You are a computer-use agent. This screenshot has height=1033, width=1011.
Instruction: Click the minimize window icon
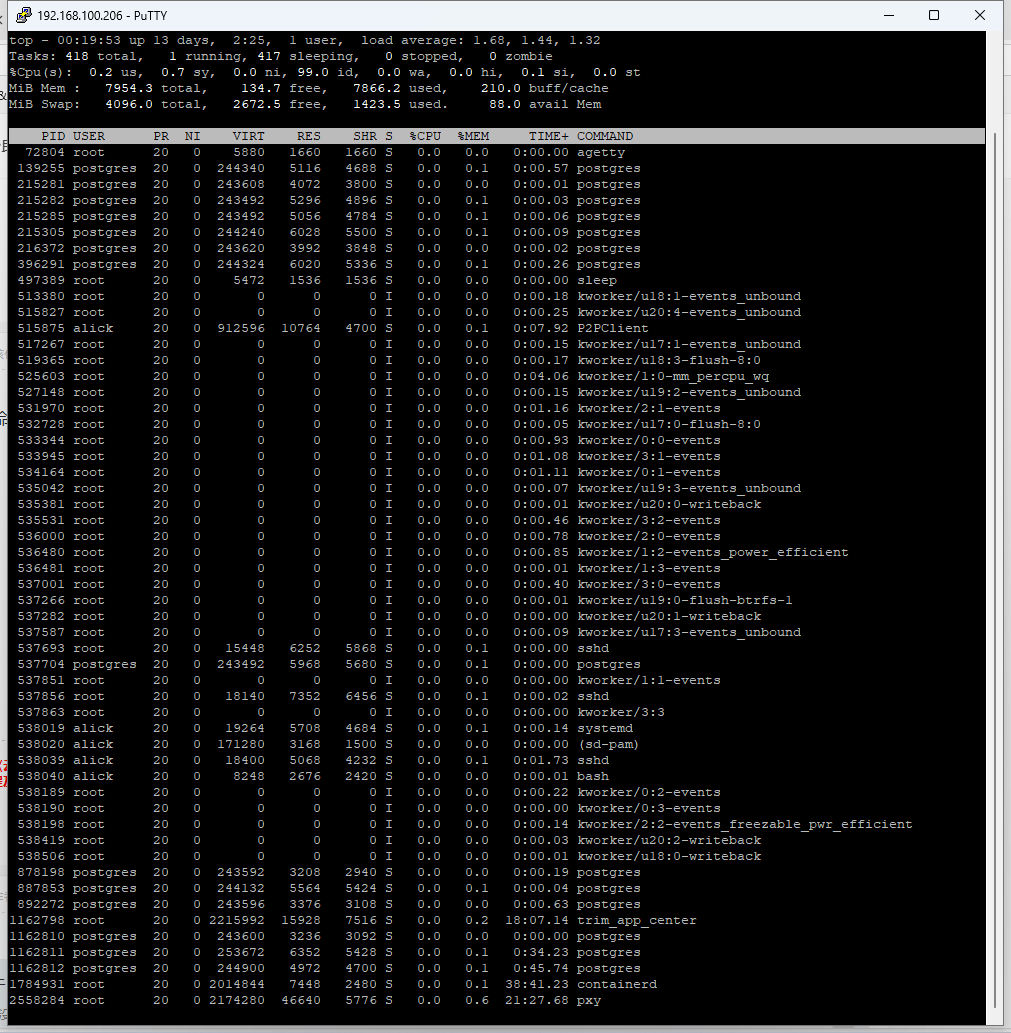(888, 15)
